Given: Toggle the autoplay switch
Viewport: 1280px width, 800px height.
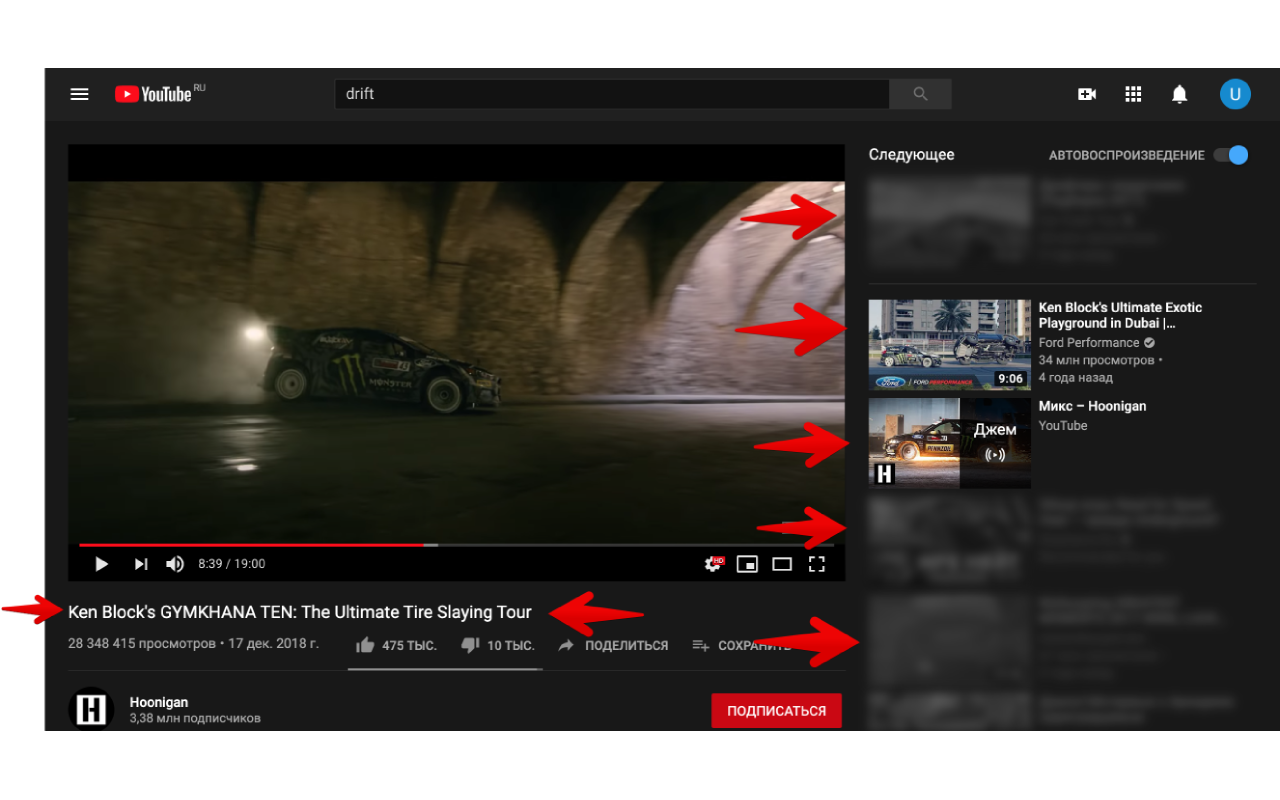Looking at the screenshot, I should (x=1231, y=155).
